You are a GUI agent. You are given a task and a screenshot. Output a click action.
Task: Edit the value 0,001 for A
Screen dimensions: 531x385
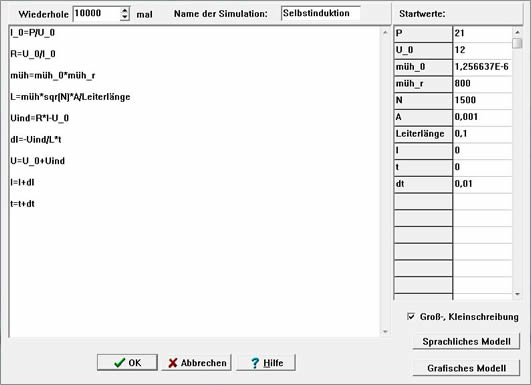click(483, 117)
